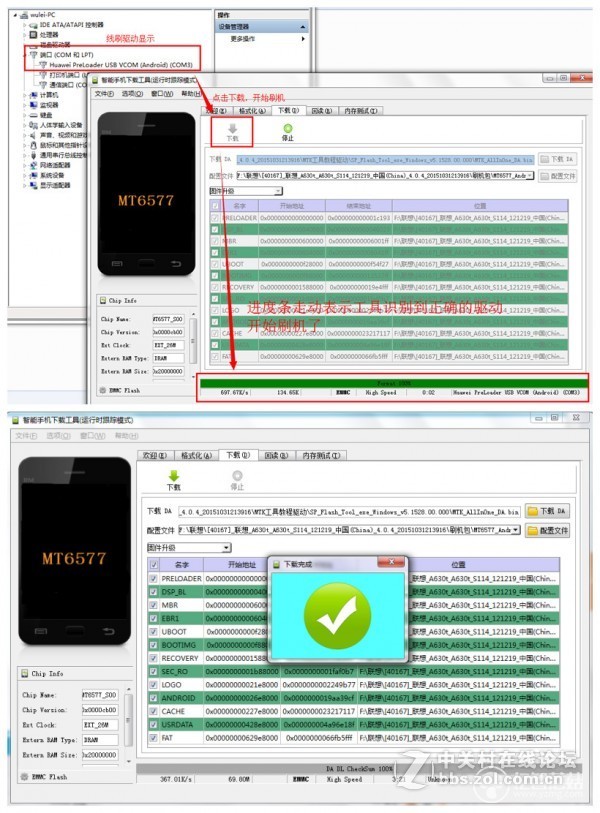Switch to the 内存测试 tab in the completed window
This screenshot has height=813, width=600.
pyautogui.click(x=321, y=455)
